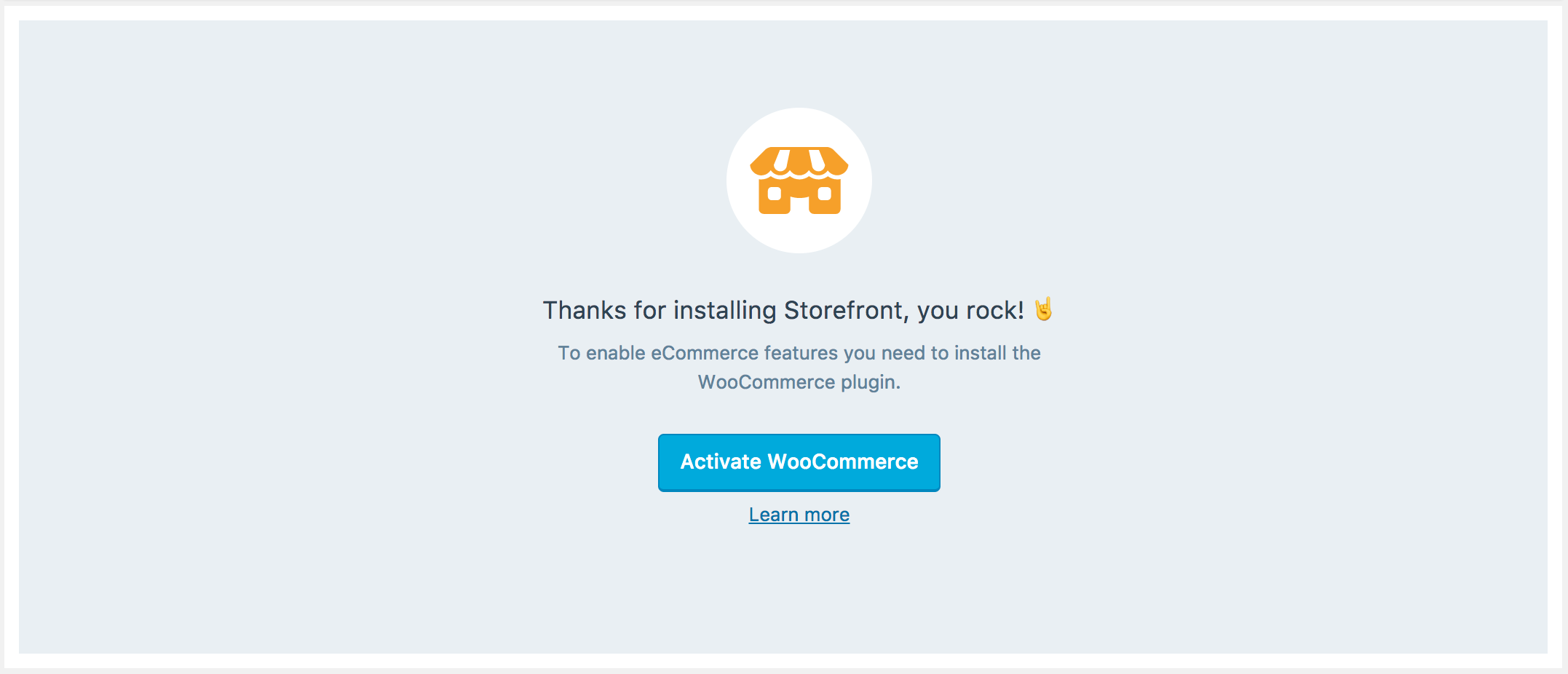Click the "Thanks for installing Storefront" heading
1568x674 pixels.
(783, 310)
